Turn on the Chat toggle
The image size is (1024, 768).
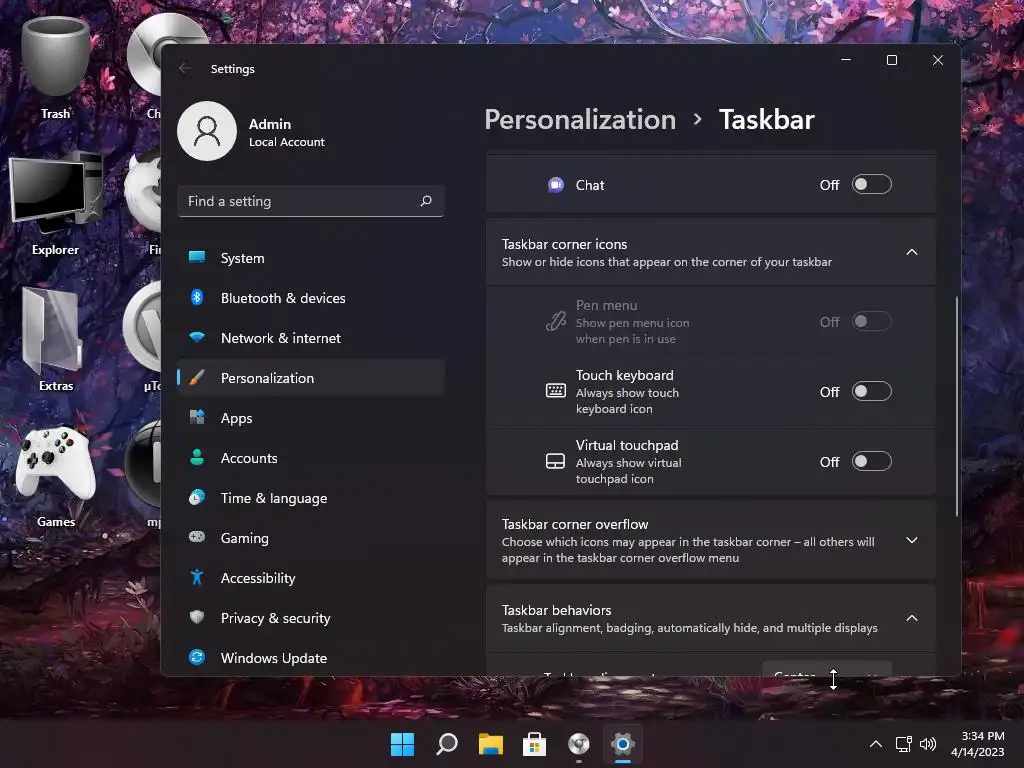click(x=871, y=184)
